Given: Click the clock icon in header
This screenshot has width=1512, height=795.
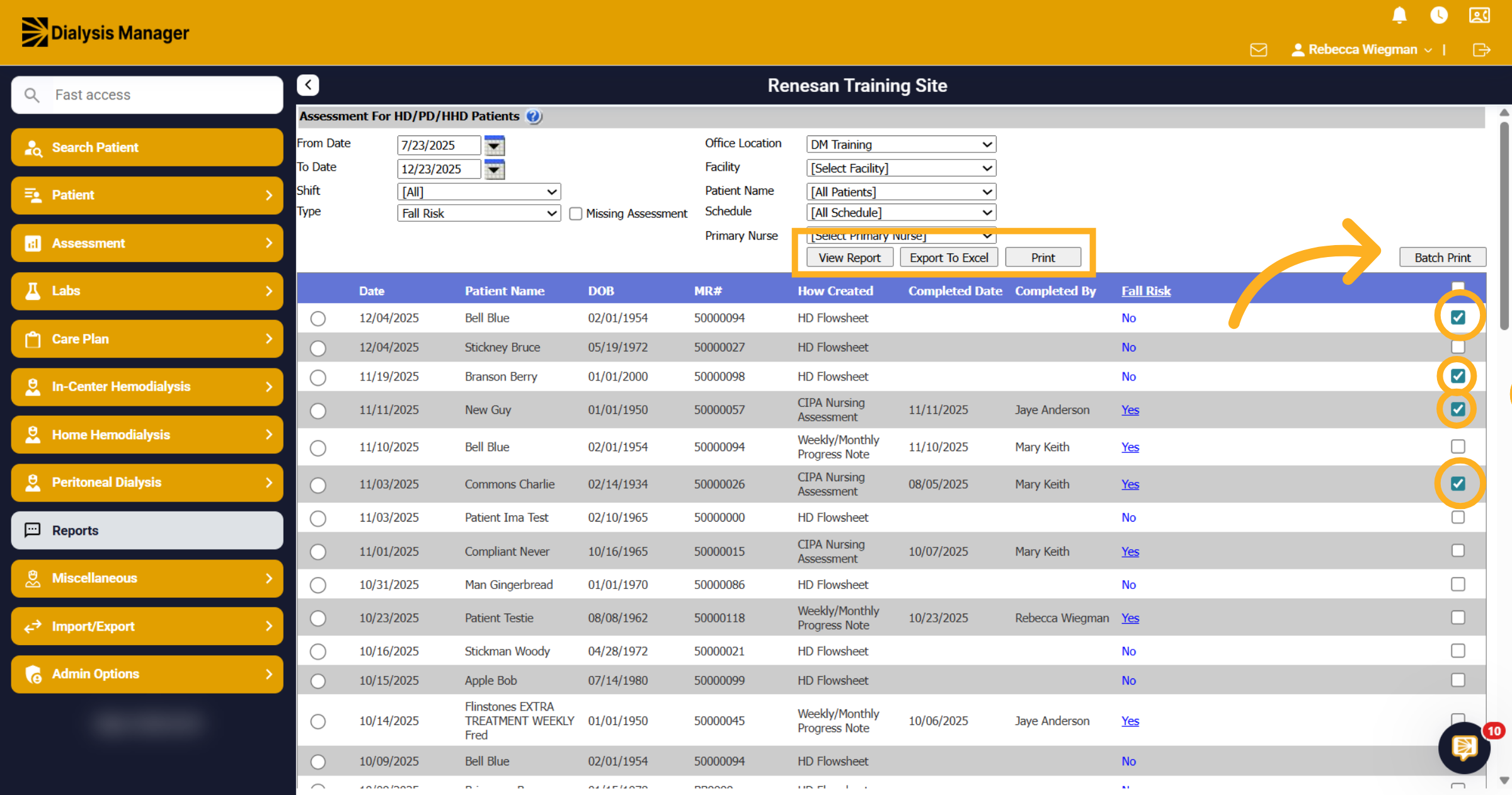Looking at the screenshot, I should 1439,15.
